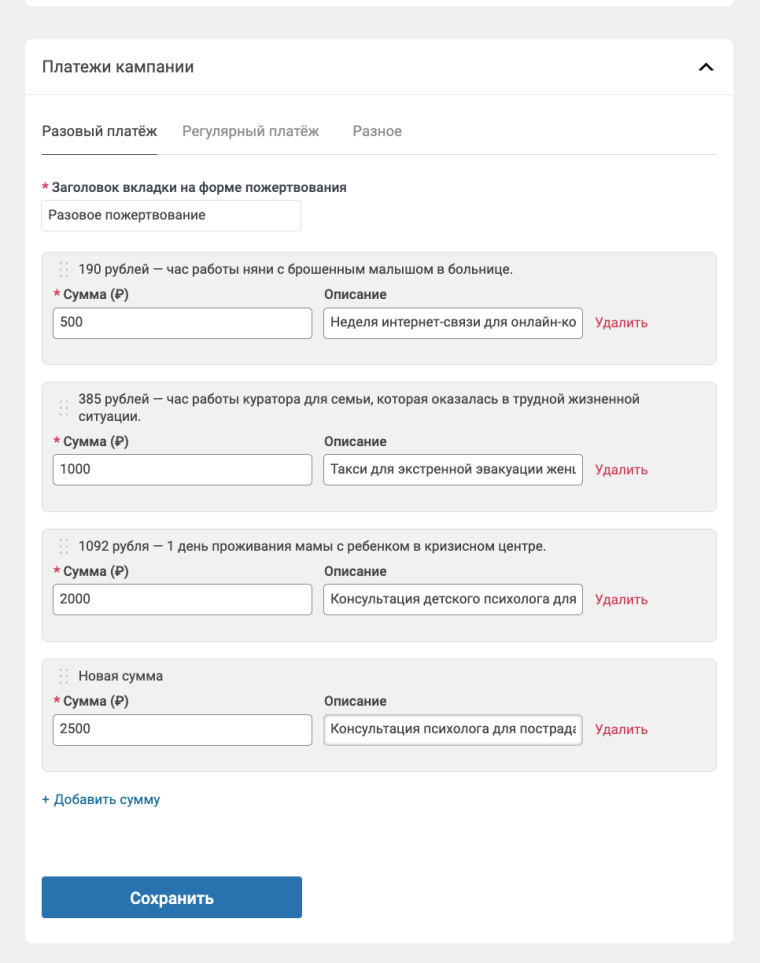Click the Добавить сумму link

click(100, 800)
